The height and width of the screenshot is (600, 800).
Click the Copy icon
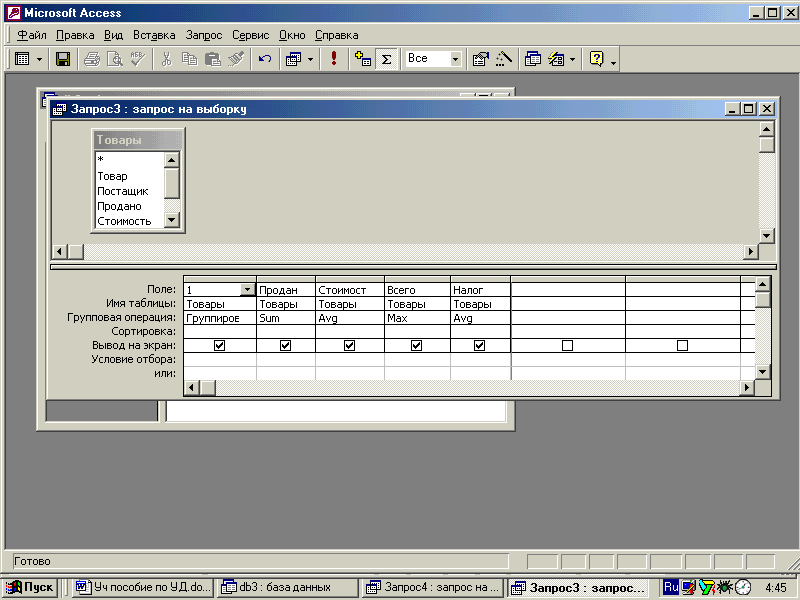pos(189,59)
